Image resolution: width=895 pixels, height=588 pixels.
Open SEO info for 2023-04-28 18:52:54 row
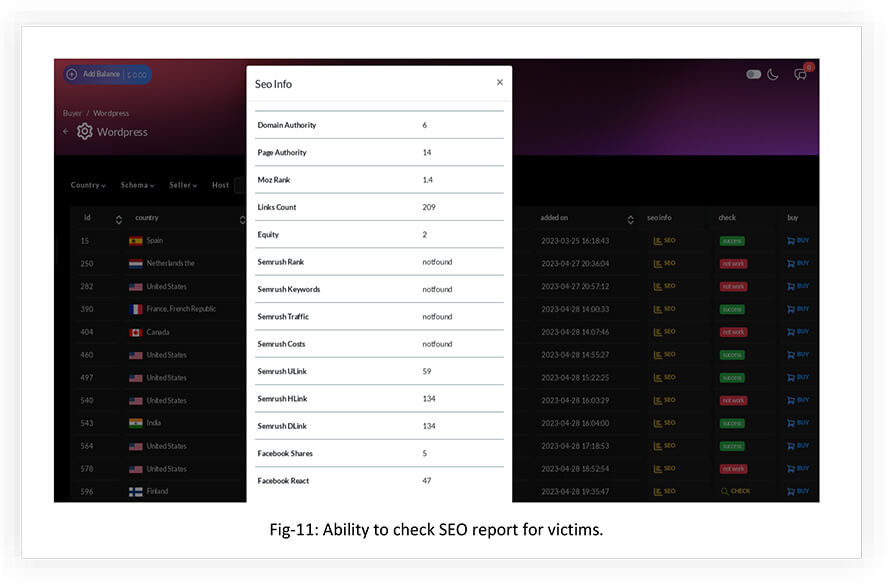(x=664, y=469)
